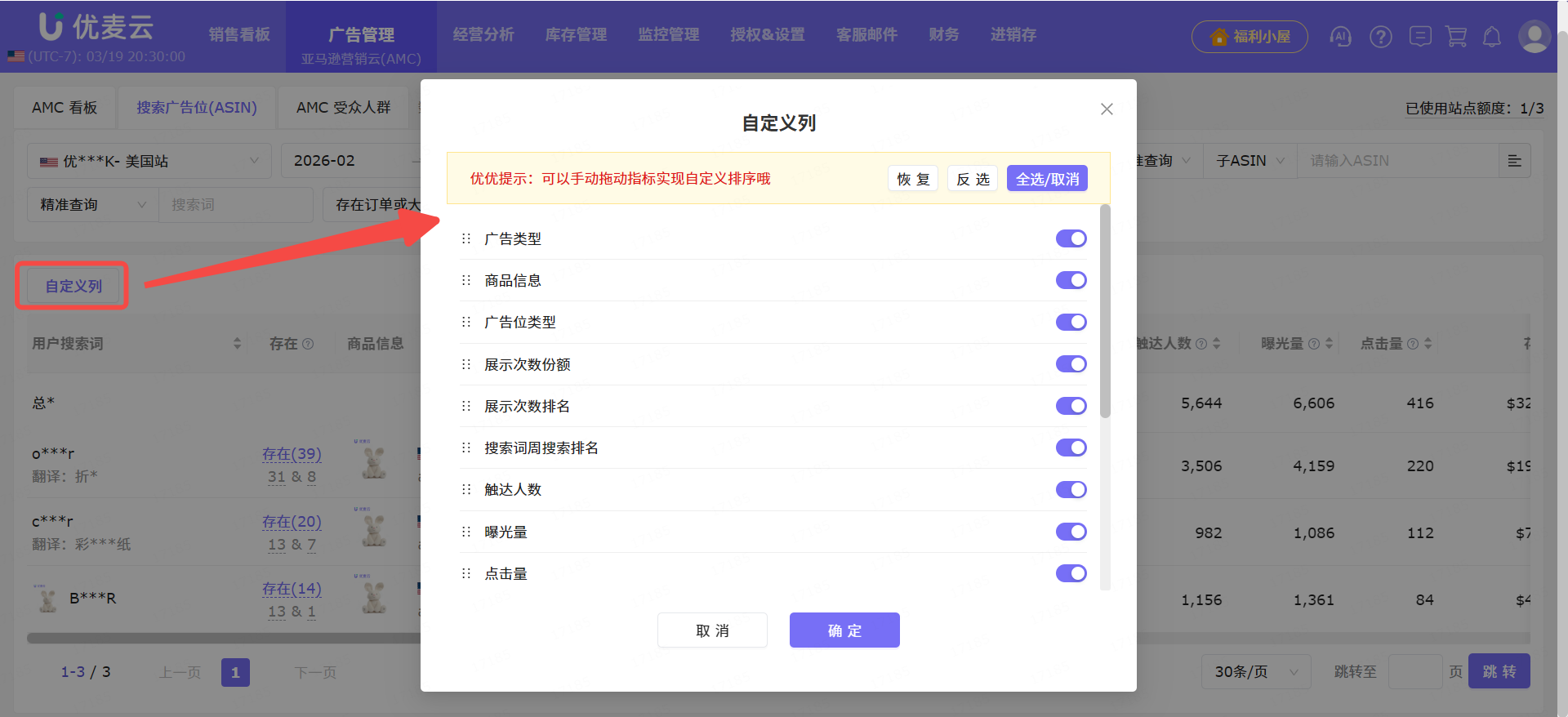Click the 搜索词 input field

tap(236, 205)
